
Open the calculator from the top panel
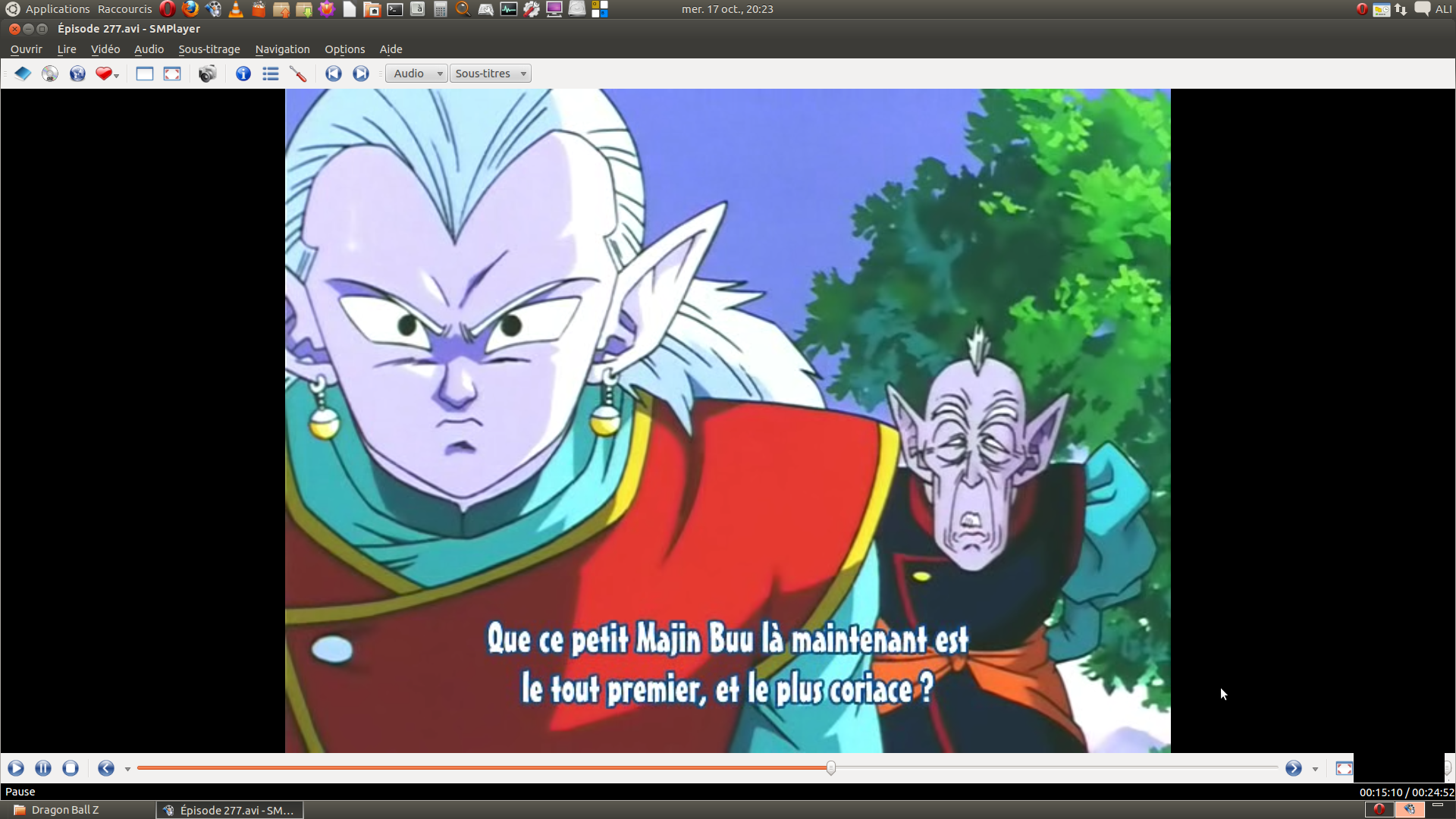click(x=441, y=9)
